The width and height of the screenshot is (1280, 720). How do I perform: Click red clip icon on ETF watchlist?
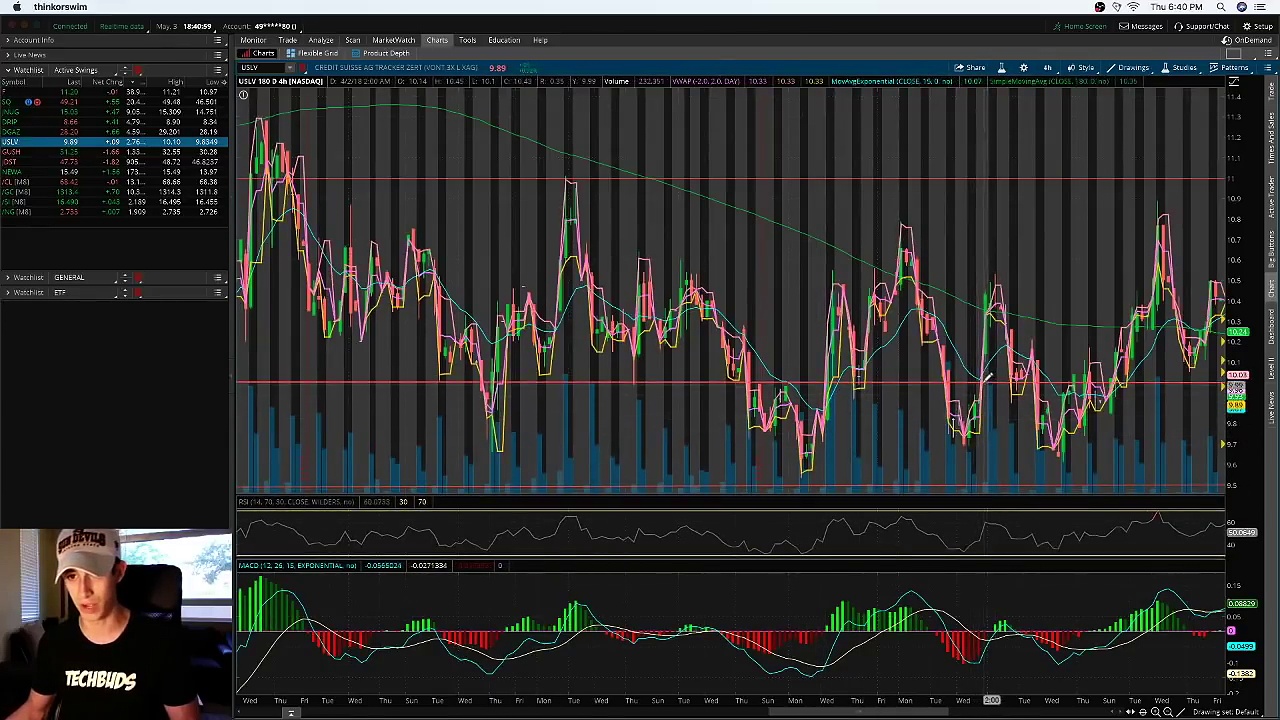(138, 292)
